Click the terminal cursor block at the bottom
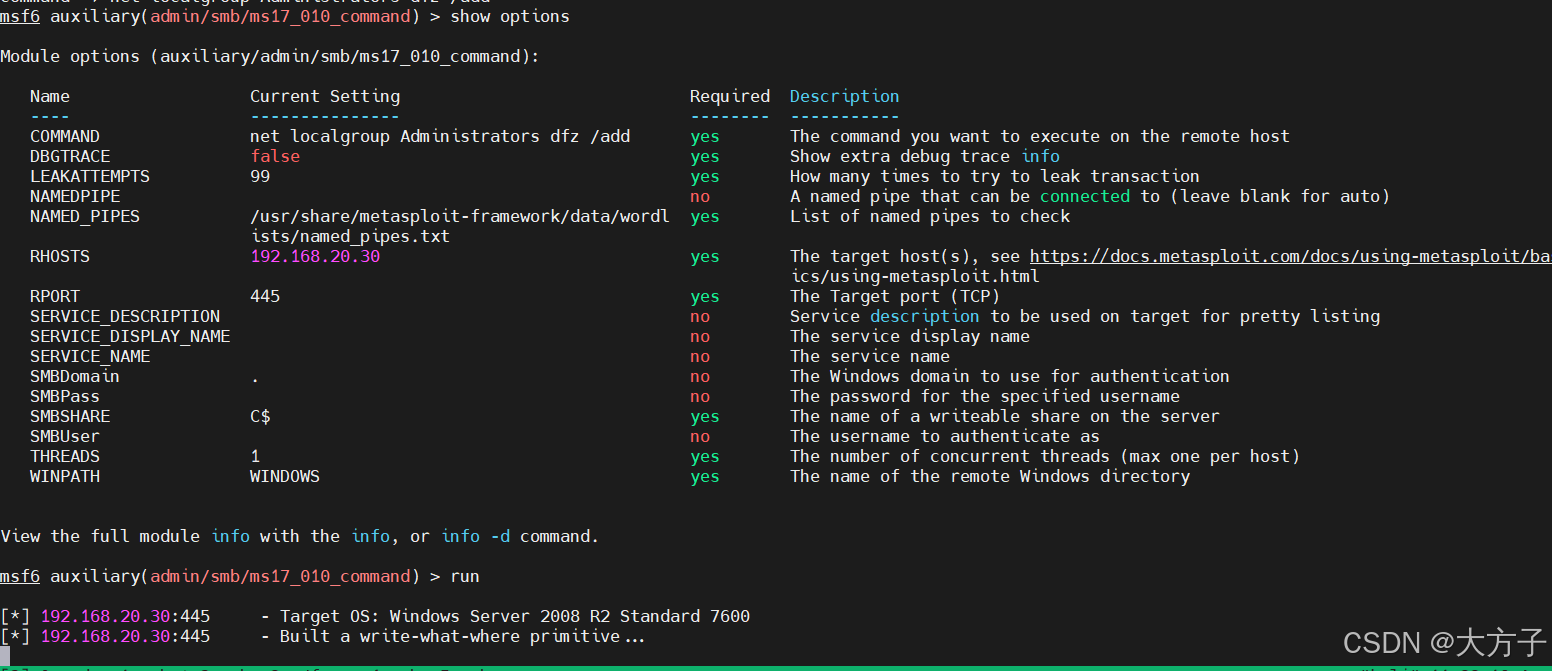Screen dimensions: 1552x671 tap(5, 655)
